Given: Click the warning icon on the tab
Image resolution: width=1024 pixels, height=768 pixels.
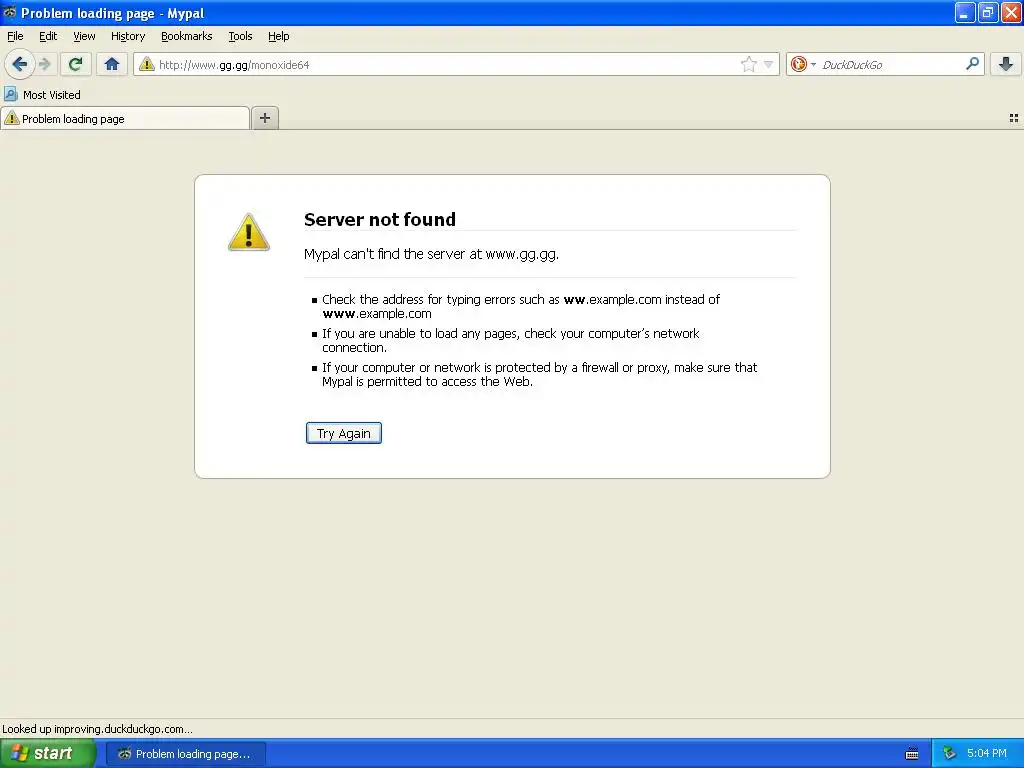Looking at the screenshot, I should [x=12, y=118].
